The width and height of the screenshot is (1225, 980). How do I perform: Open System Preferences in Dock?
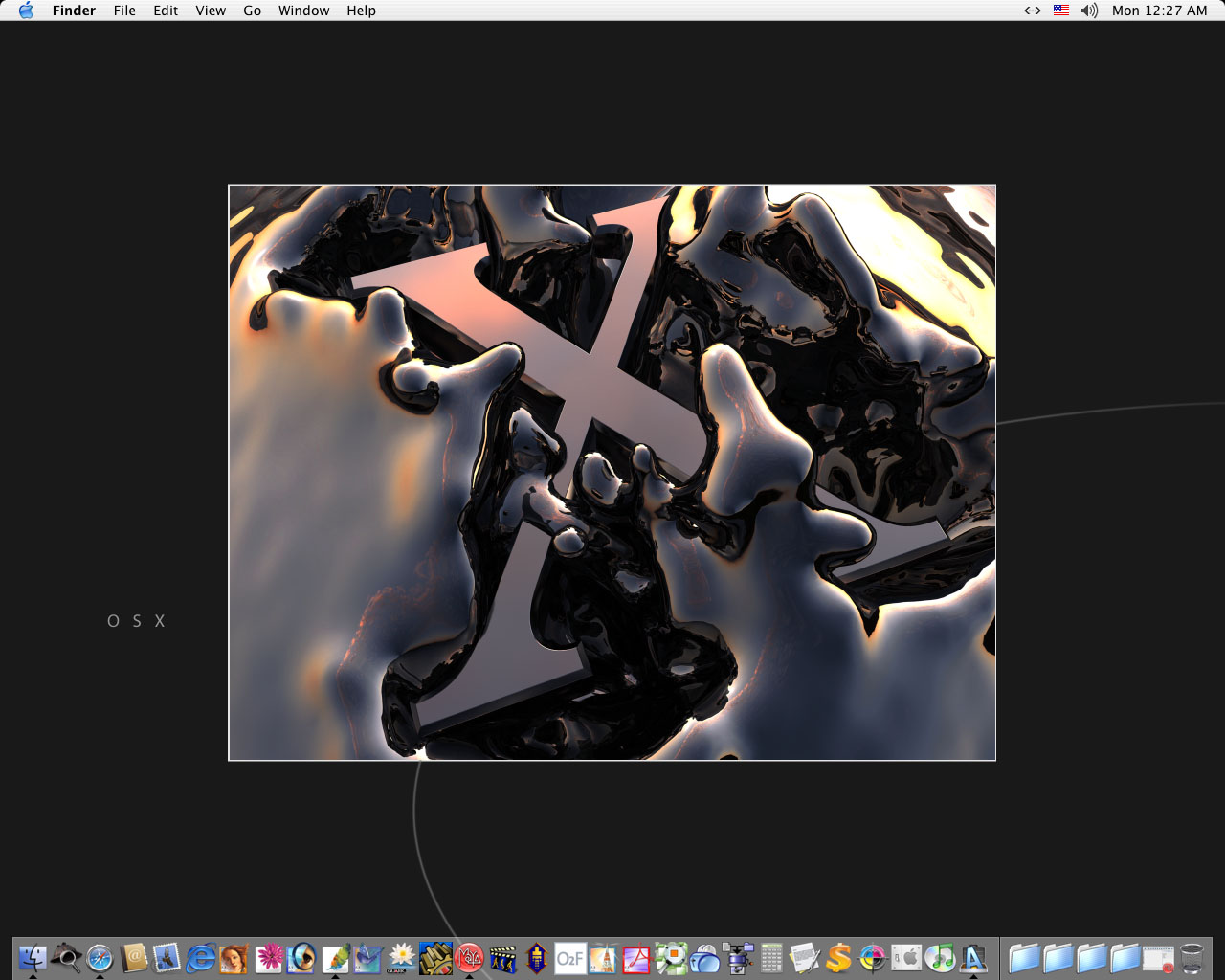click(x=905, y=957)
